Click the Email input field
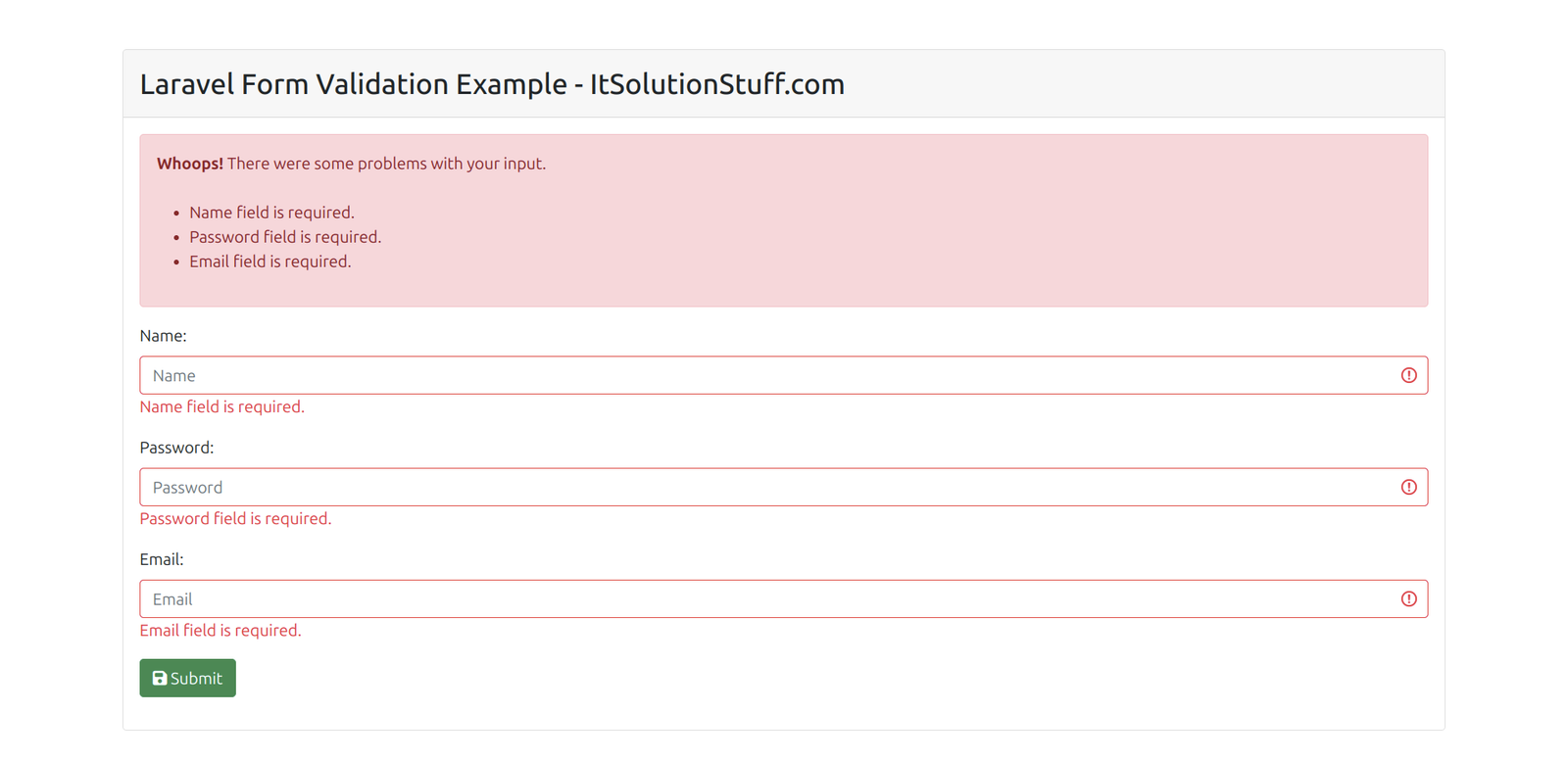Image resolution: width=1568 pixels, height=761 pixels. pyautogui.click(x=686, y=598)
